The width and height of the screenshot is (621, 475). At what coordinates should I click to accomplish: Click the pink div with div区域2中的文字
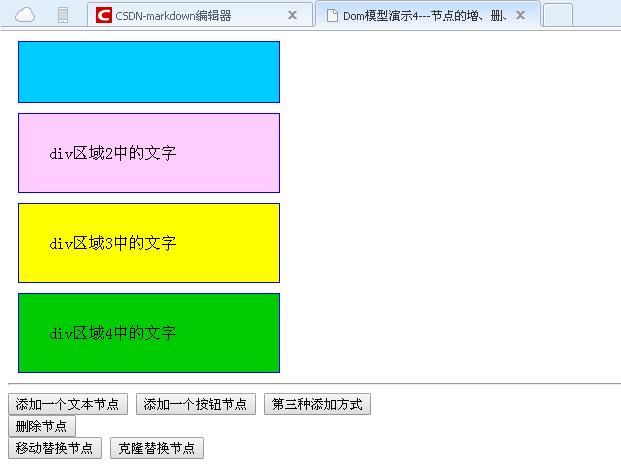click(x=149, y=153)
